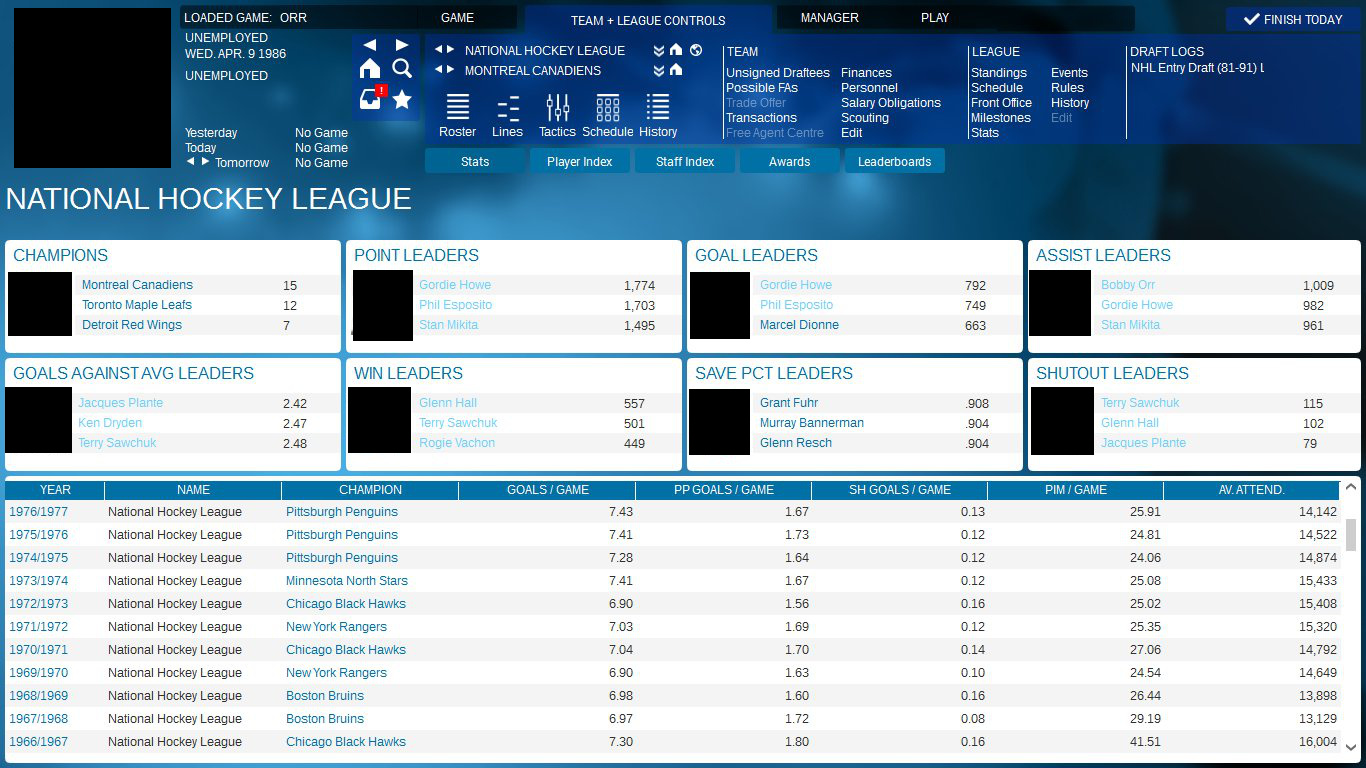The image size is (1366, 768).
Task: Switch to previous league arrow
Action: [x=438, y=50]
